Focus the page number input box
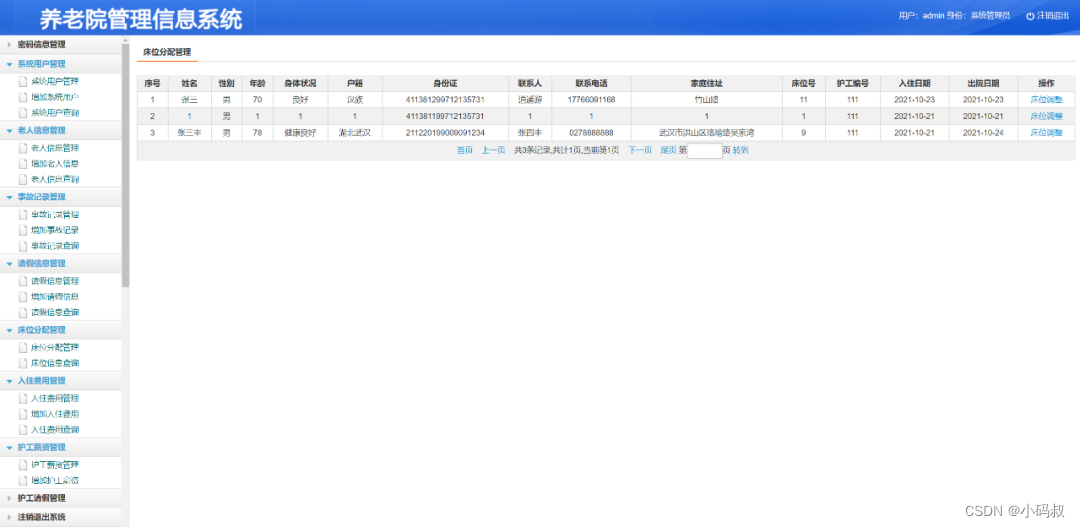Screen dimensions: 1080x527 pos(705,151)
